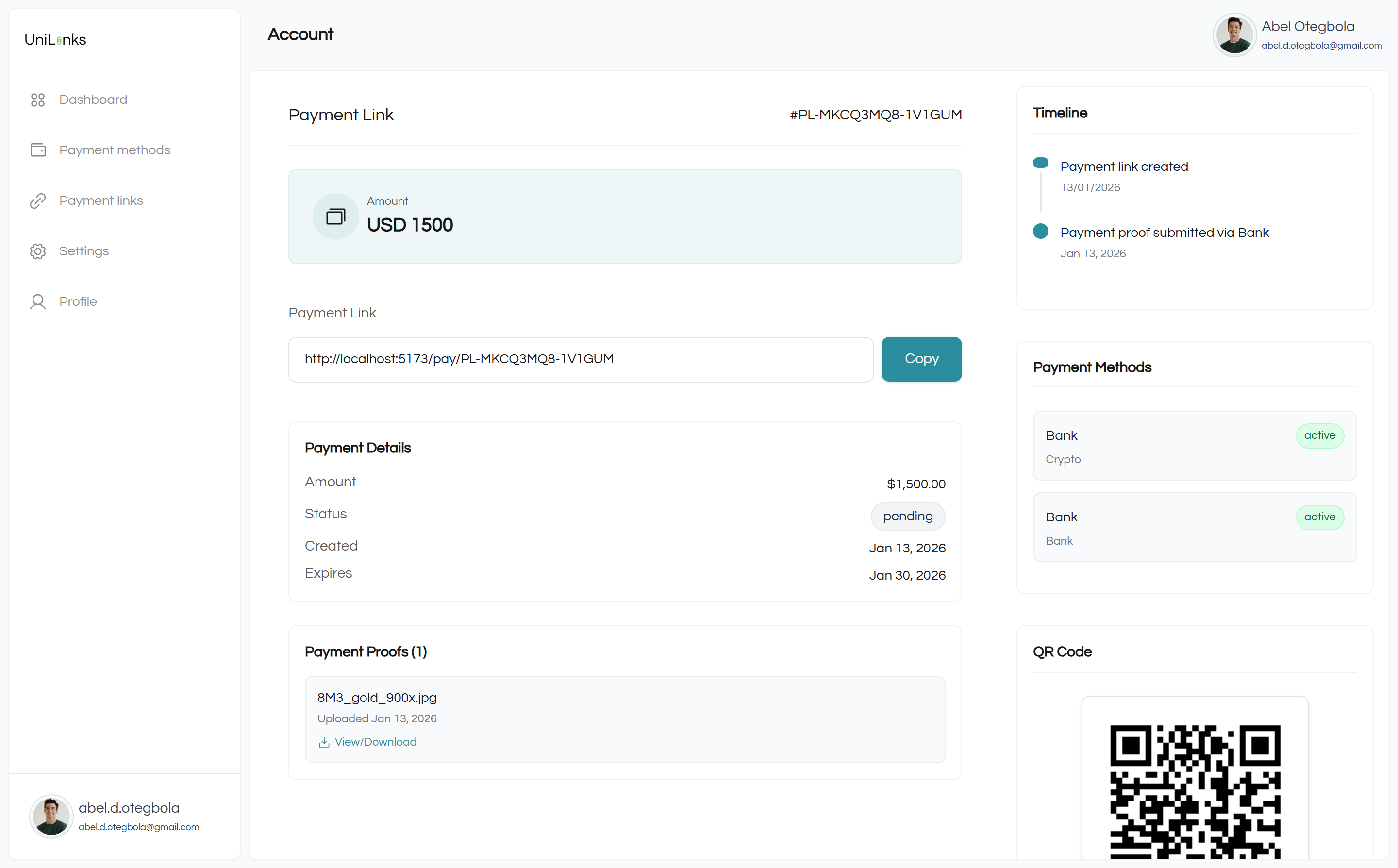This screenshot has height=868, width=1398.
Task: Click the Dashboard grid icon
Action: pos(38,100)
